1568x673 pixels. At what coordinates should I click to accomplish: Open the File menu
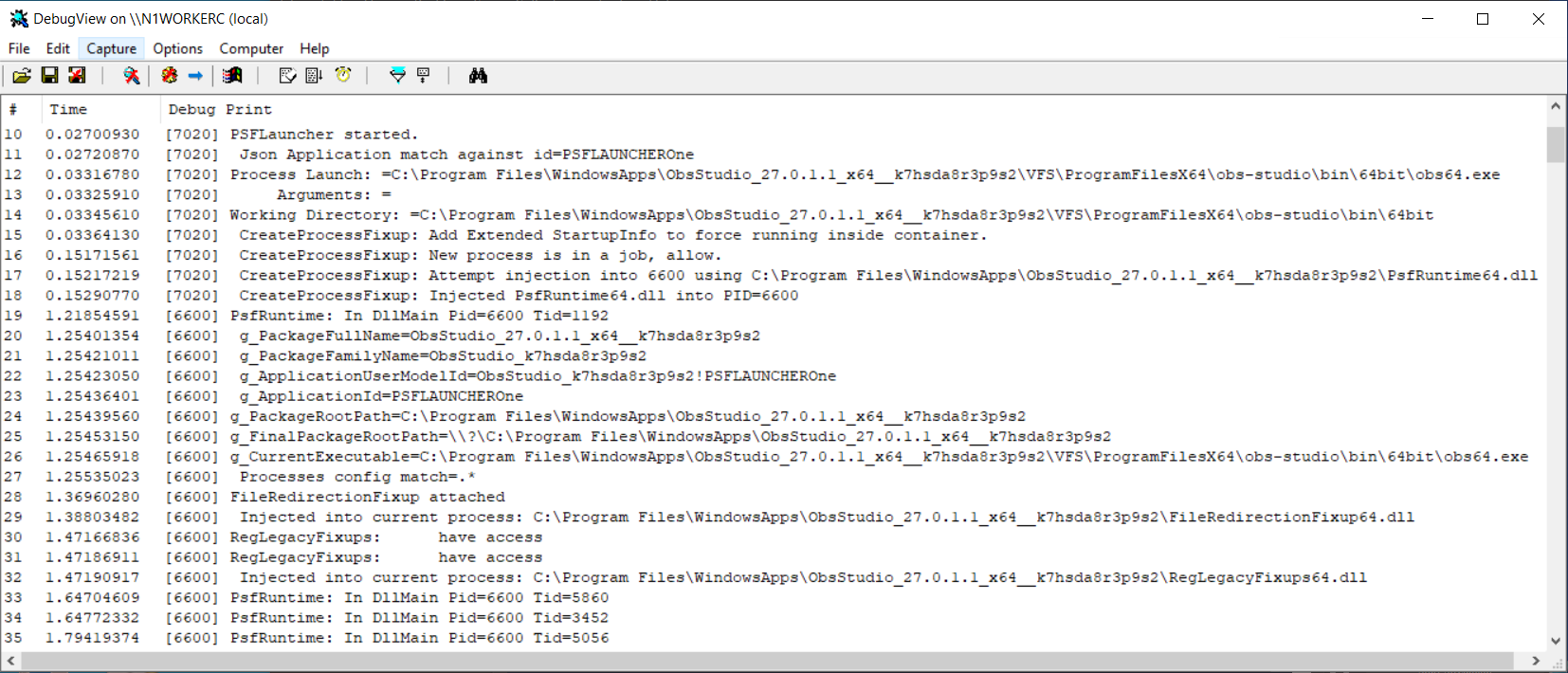(19, 48)
